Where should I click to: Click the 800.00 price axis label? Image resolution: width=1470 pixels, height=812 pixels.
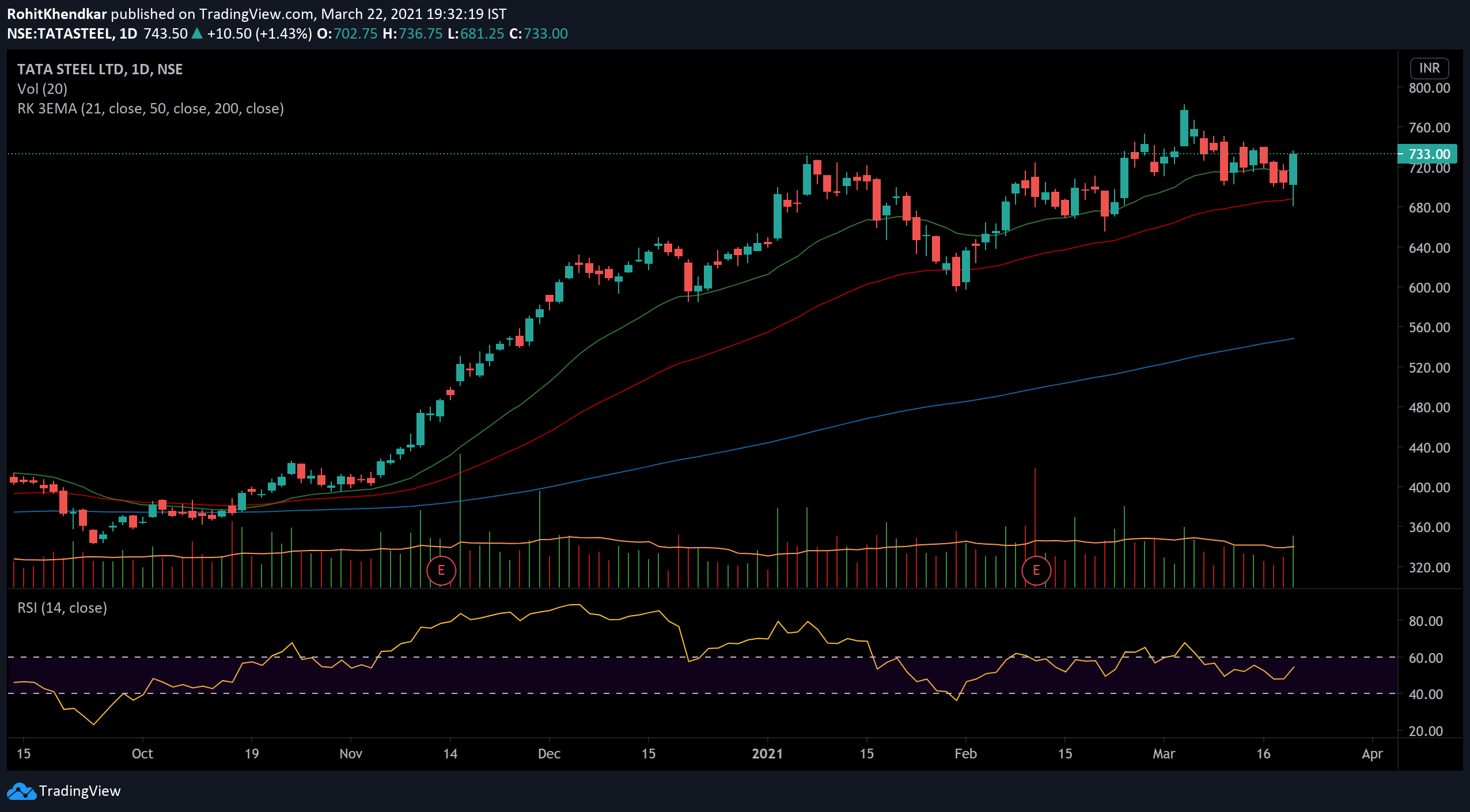pyautogui.click(x=1429, y=88)
